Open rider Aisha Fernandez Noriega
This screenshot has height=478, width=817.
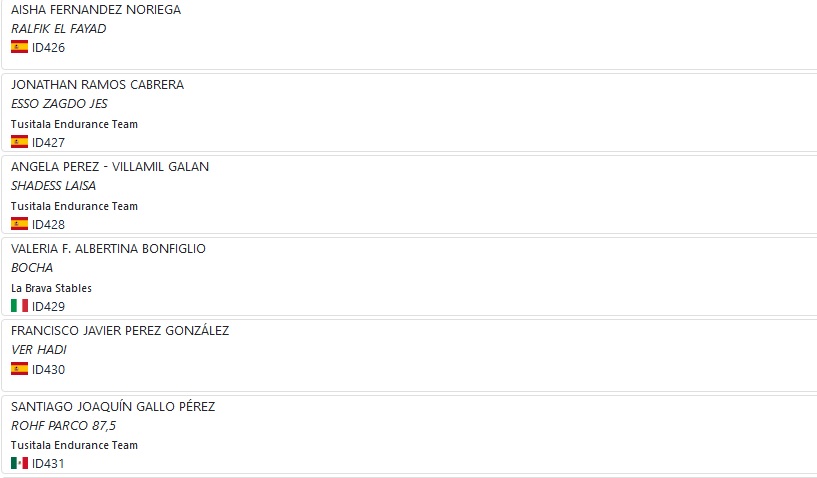pos(96,10)
